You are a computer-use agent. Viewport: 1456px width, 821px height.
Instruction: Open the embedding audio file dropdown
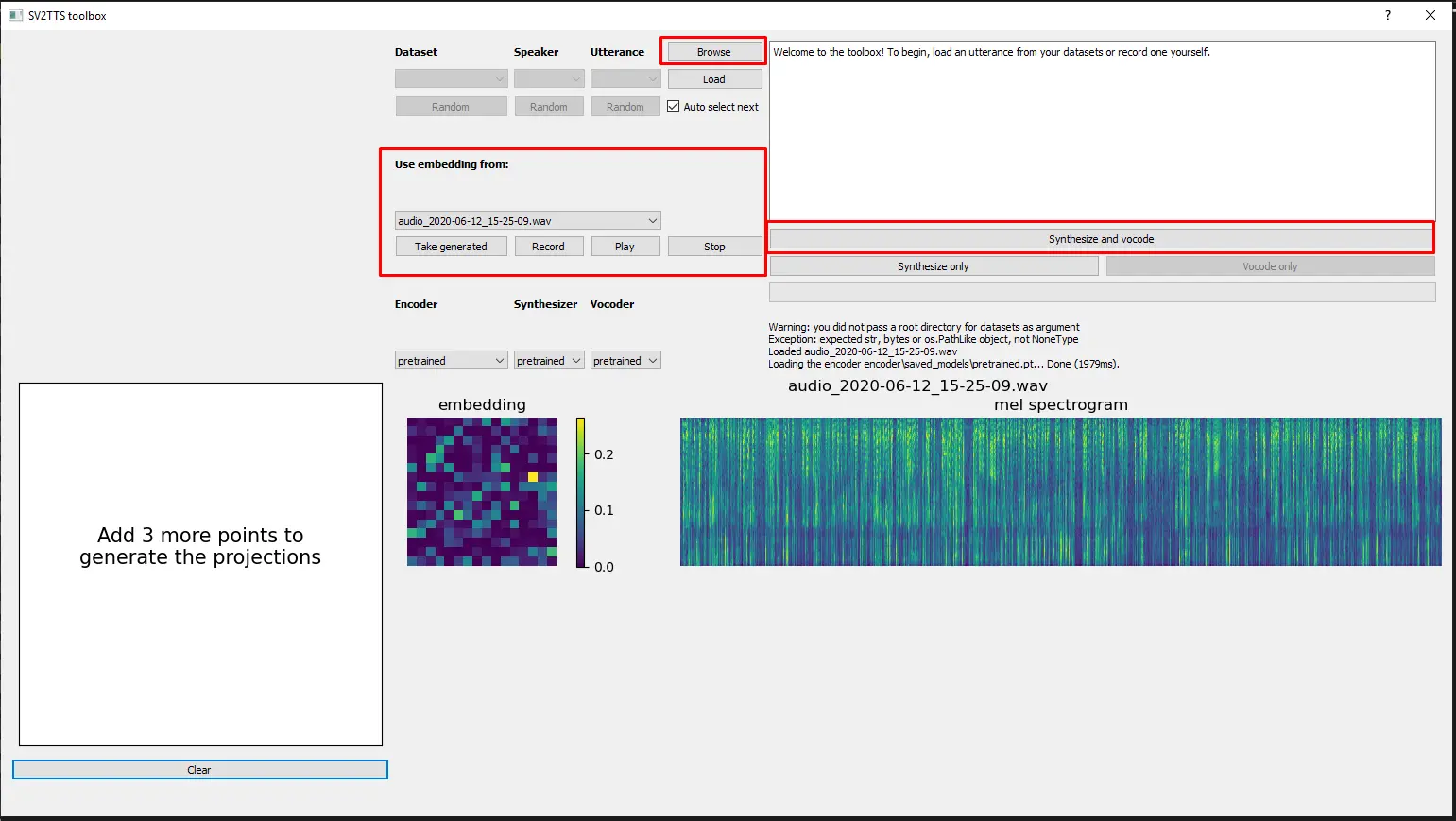[527, 221]
